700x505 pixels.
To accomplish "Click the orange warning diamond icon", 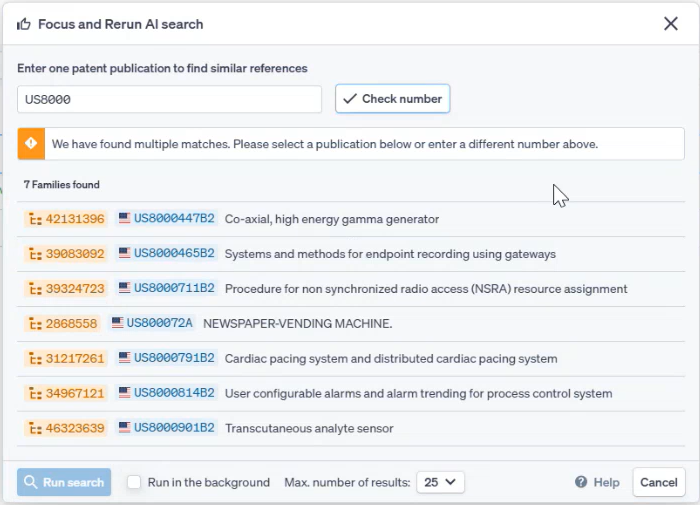I will pyautogui.click(x=31, y=144).
